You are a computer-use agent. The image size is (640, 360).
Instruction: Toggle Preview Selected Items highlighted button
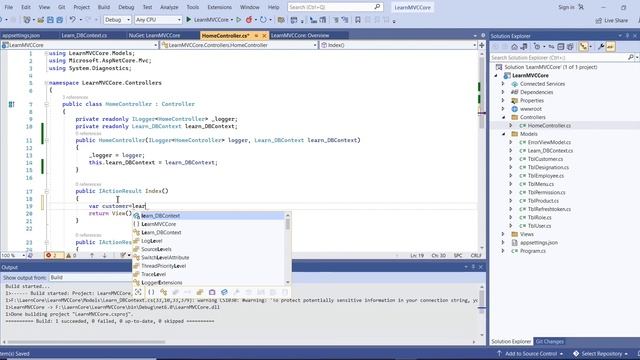(610, 47)
